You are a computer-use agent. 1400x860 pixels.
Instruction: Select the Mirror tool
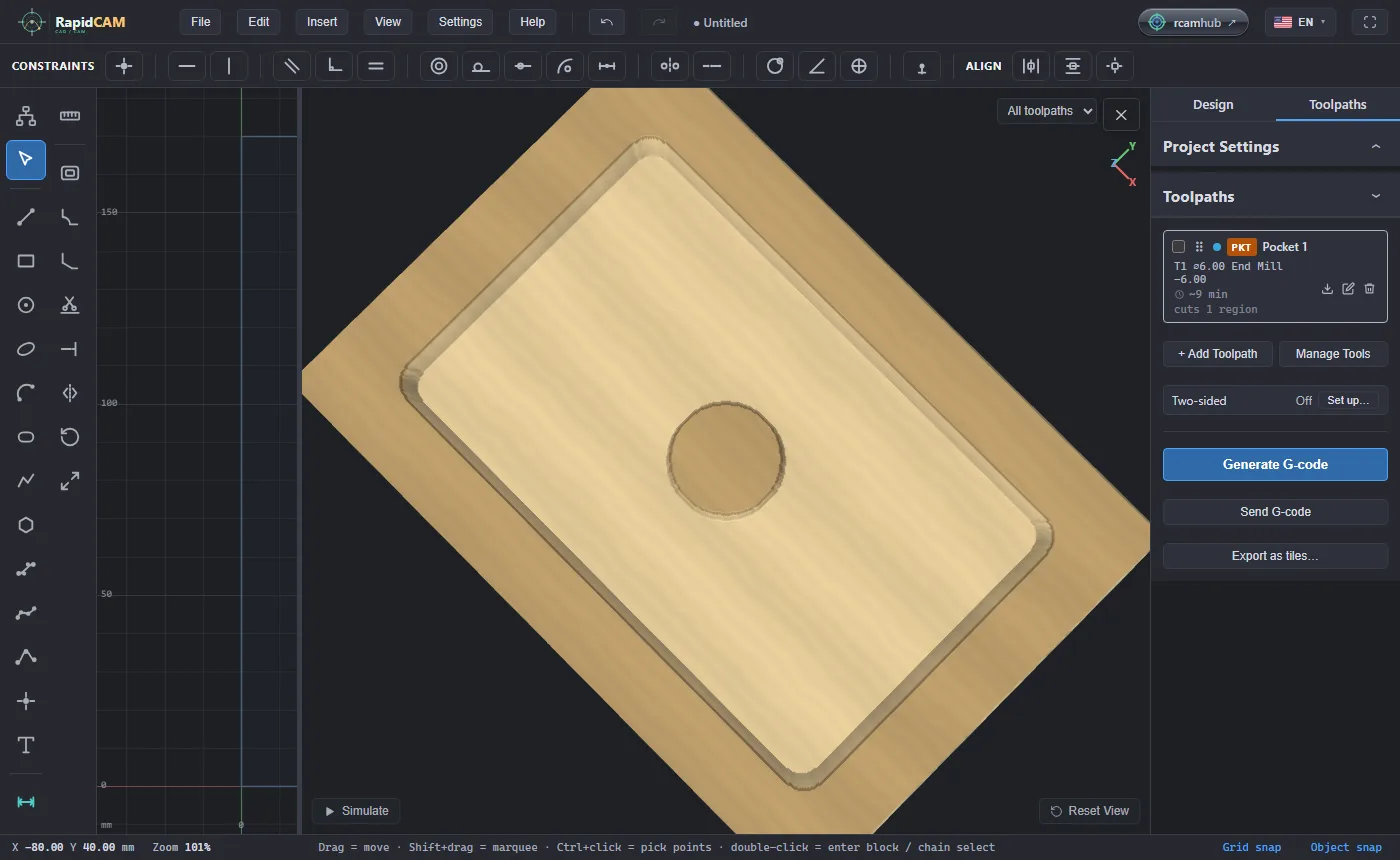tap(70, 393)
